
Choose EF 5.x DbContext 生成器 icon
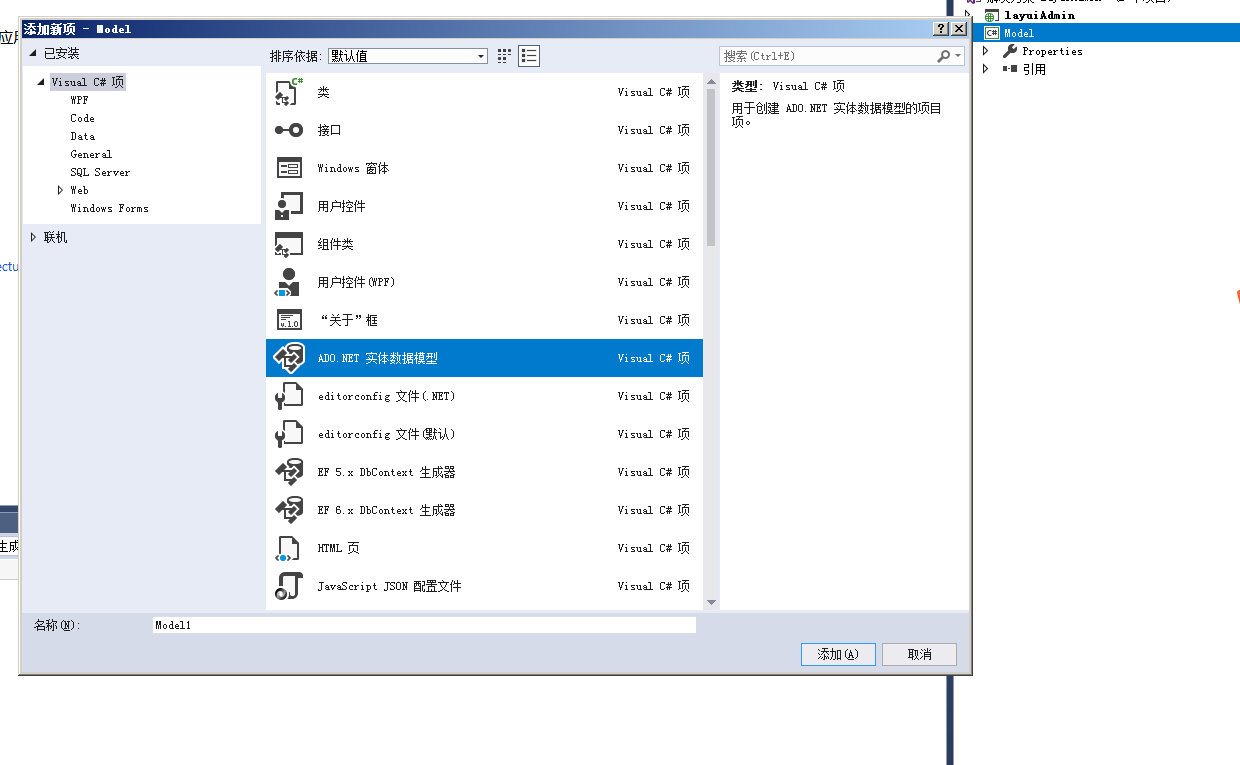tap(288, 472)
